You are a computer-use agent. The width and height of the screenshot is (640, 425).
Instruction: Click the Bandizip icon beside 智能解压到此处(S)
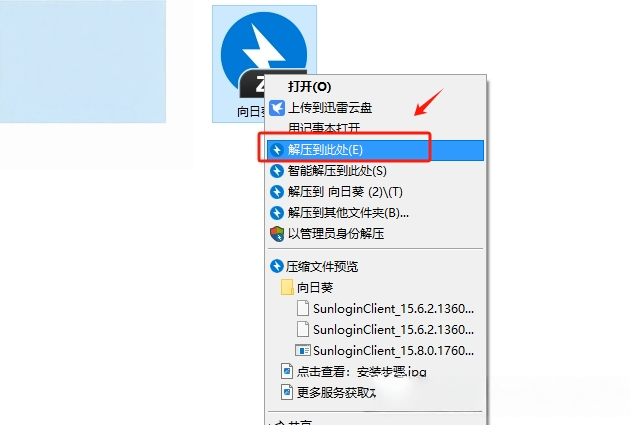pos(277,171)
